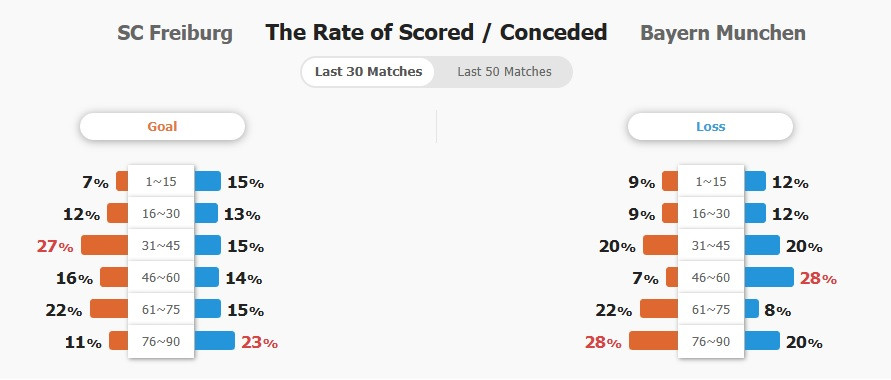Viewport: 891px width, 380px height.
Task: Click the Loss pill button
Action: pos(710,126)
